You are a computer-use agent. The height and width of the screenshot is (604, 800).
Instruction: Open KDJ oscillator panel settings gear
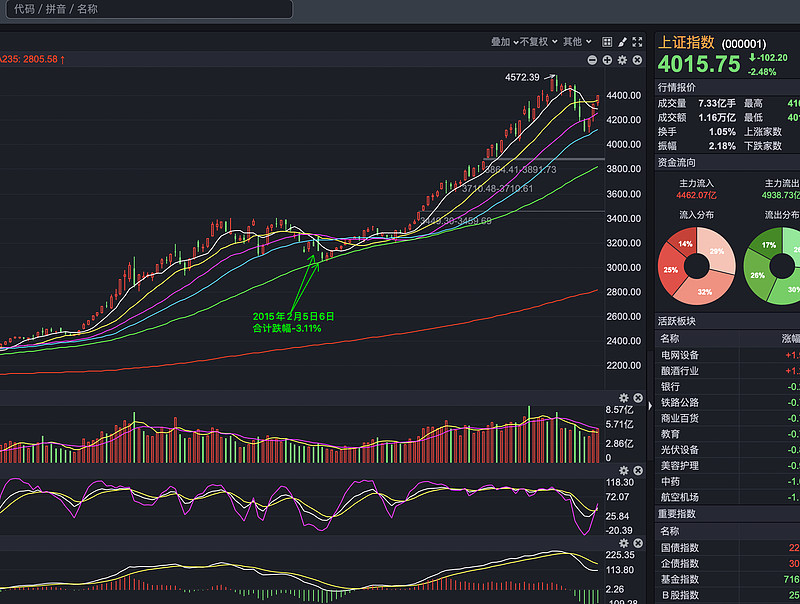pos(624,470)
